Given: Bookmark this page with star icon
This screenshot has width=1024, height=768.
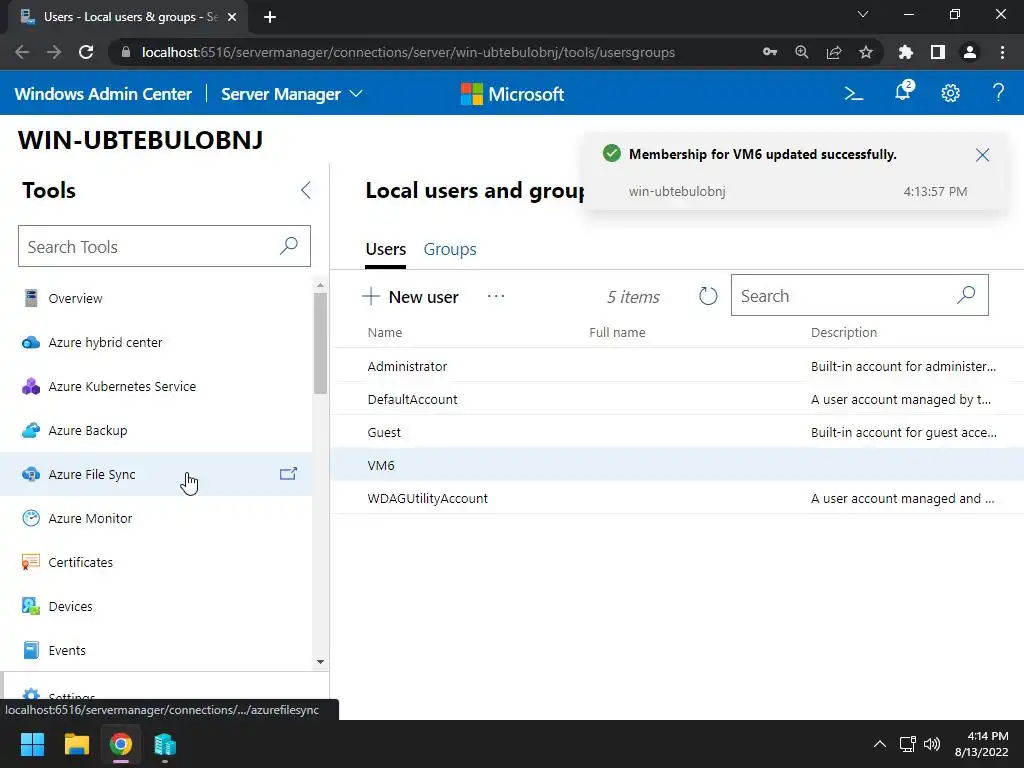Looking at the screenshot, I should (865, 52).
